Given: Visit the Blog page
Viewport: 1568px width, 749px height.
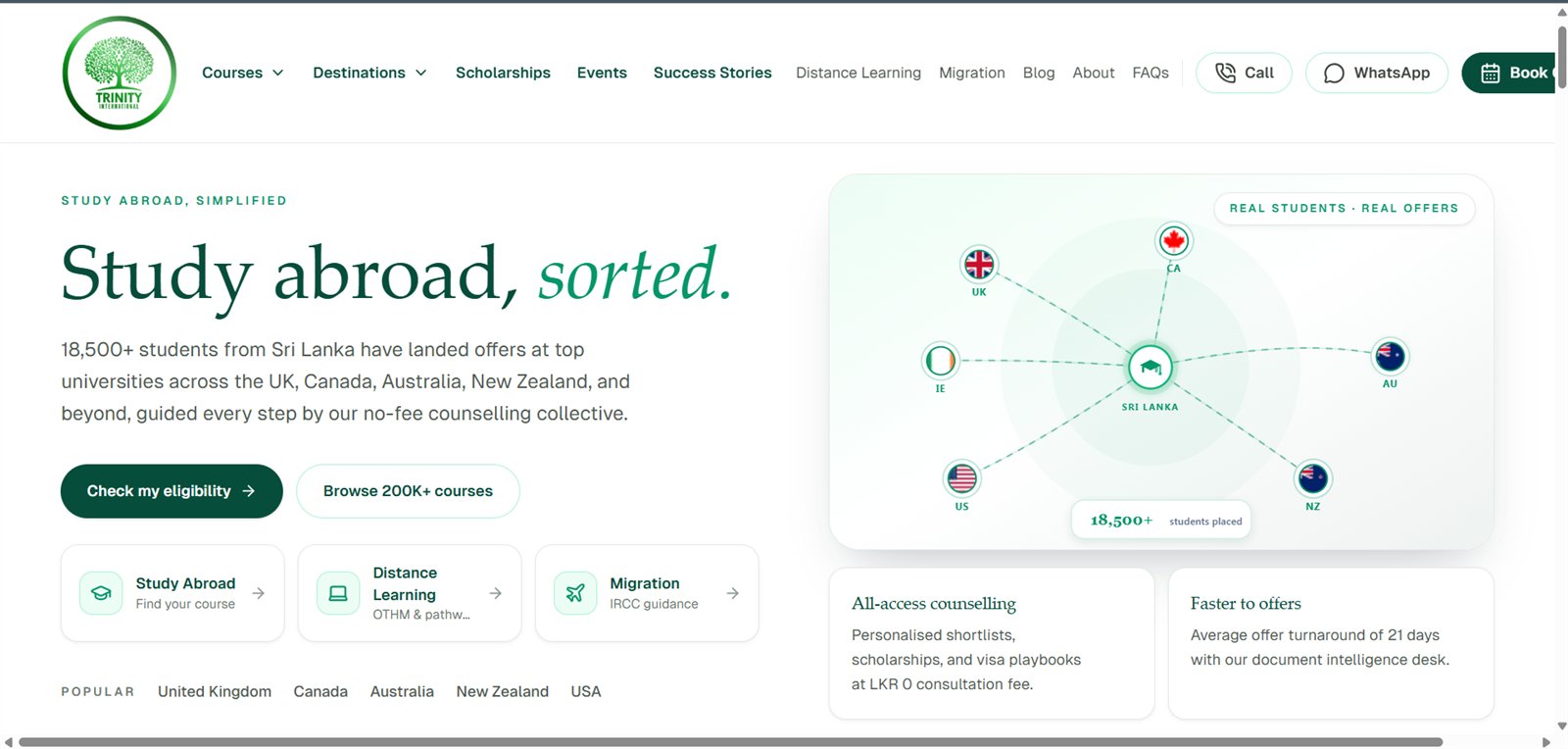Looking at the screenshot, I should tap(1039, 73).
